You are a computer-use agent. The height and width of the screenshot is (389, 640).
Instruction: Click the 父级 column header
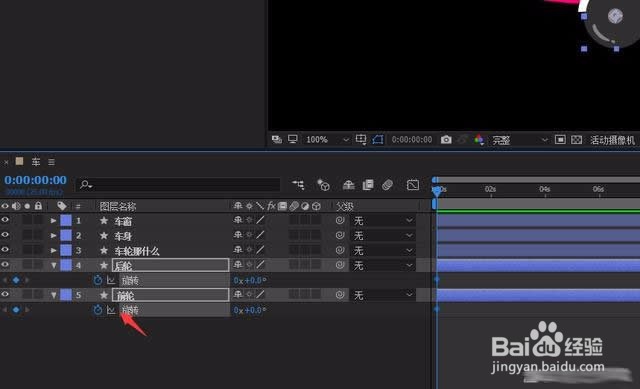click(x=344, y=206)
